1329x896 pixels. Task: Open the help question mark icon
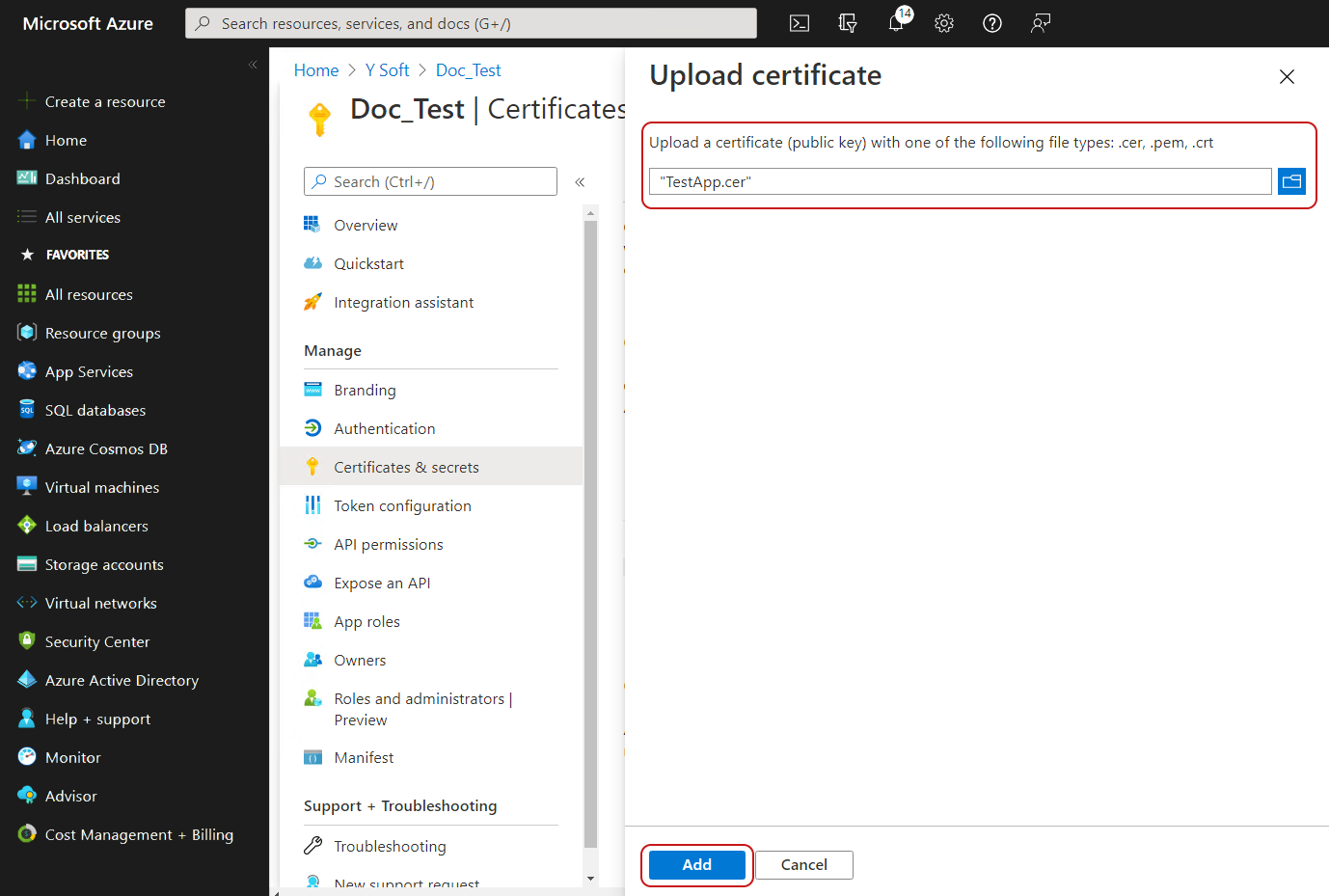pos(992,23)
